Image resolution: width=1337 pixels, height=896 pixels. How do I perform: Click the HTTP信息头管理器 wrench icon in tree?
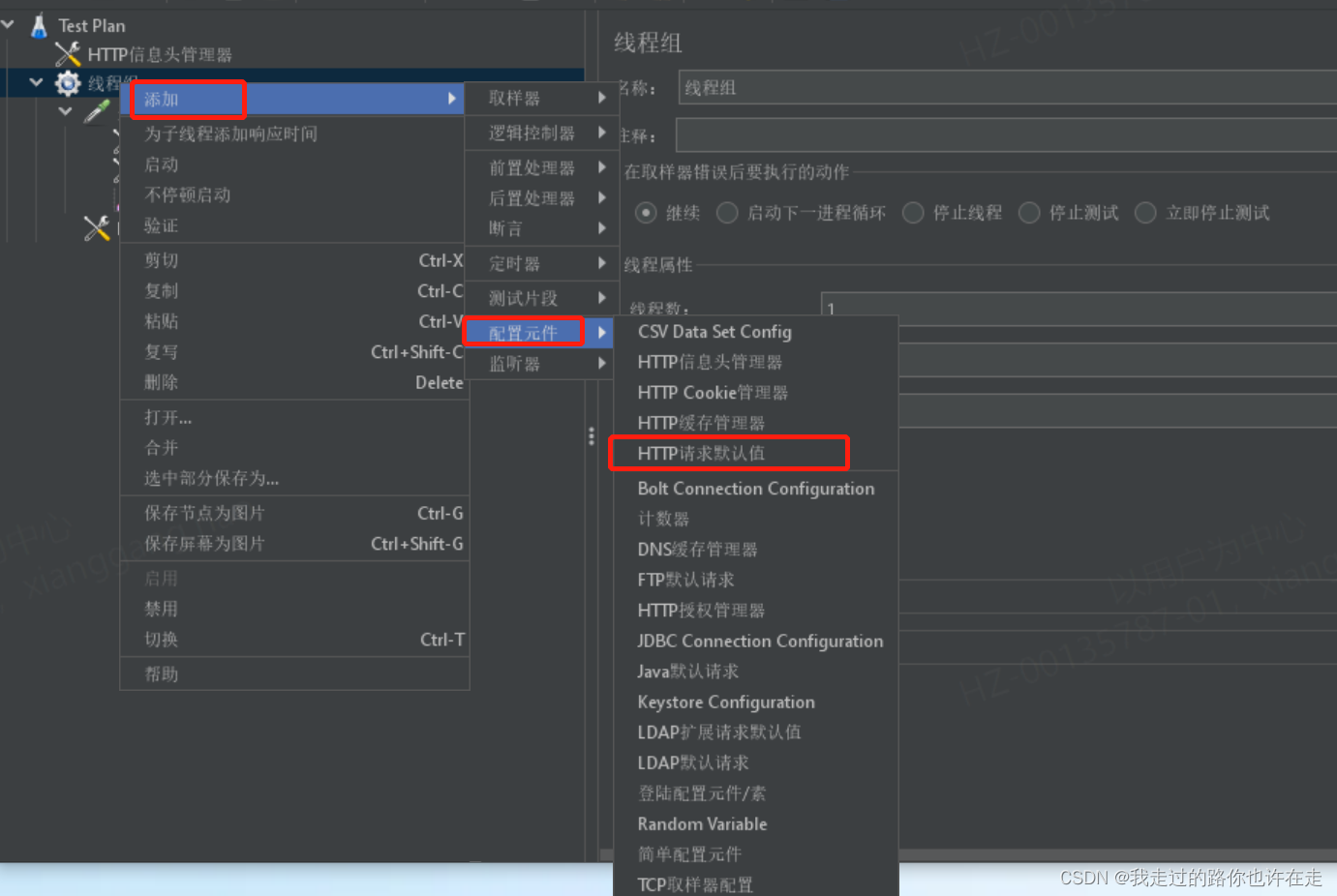point(68,54)
